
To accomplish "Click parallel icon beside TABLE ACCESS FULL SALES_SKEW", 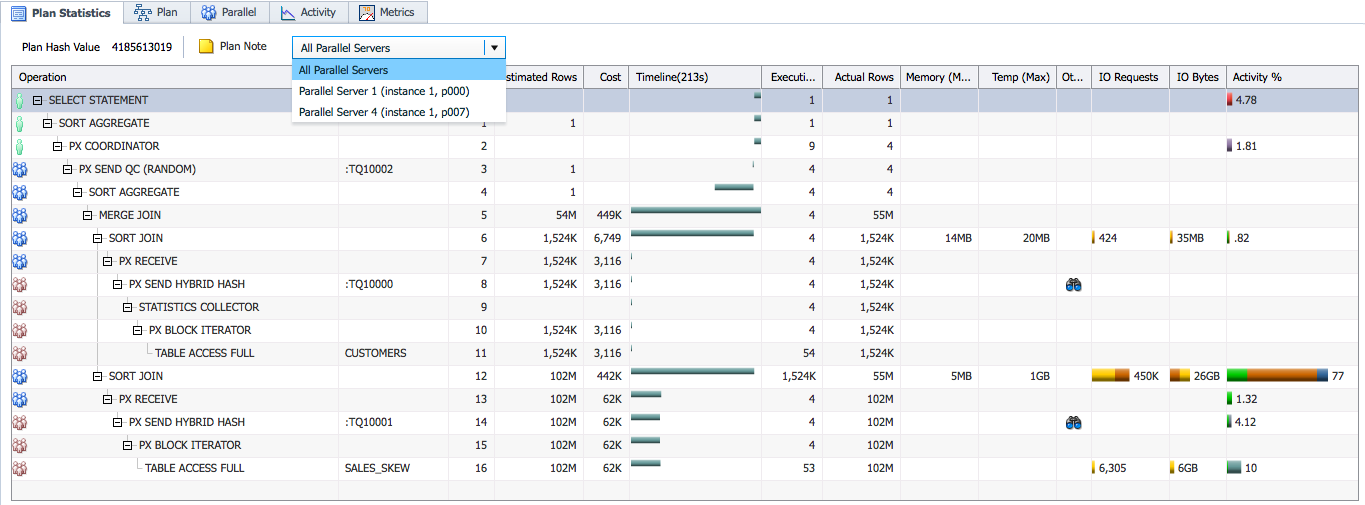I will [x=19, y=468].
